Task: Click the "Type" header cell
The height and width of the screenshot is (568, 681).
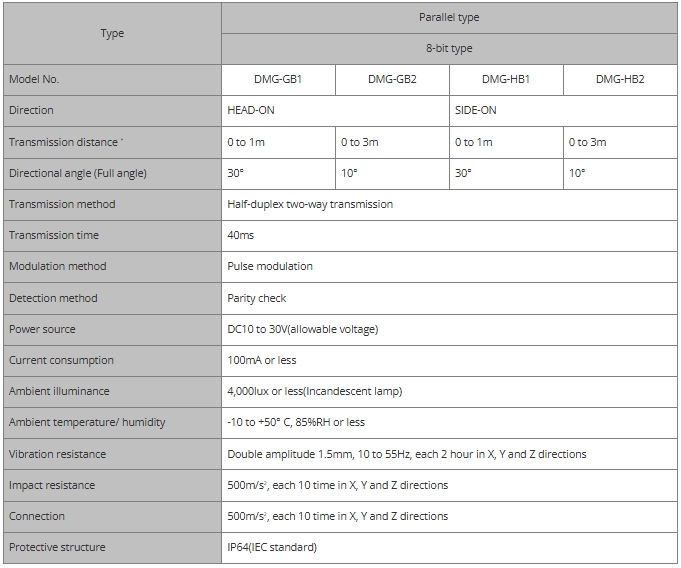Action: click(112, 33)
